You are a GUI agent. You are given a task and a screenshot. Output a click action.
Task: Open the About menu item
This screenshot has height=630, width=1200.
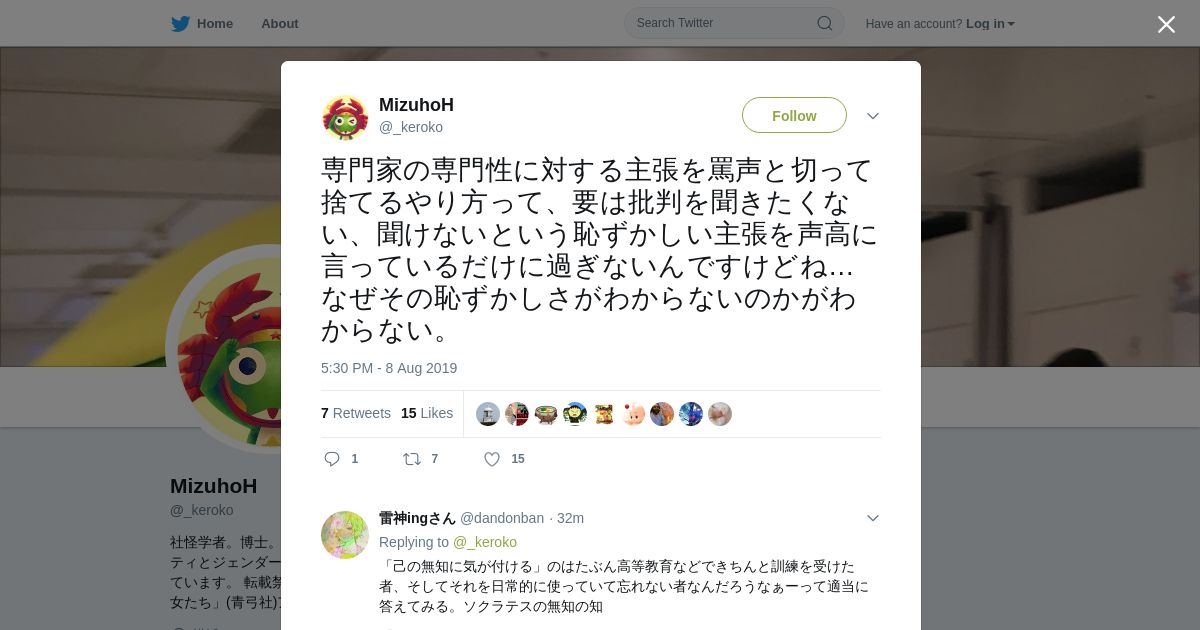tap(280, 23)
